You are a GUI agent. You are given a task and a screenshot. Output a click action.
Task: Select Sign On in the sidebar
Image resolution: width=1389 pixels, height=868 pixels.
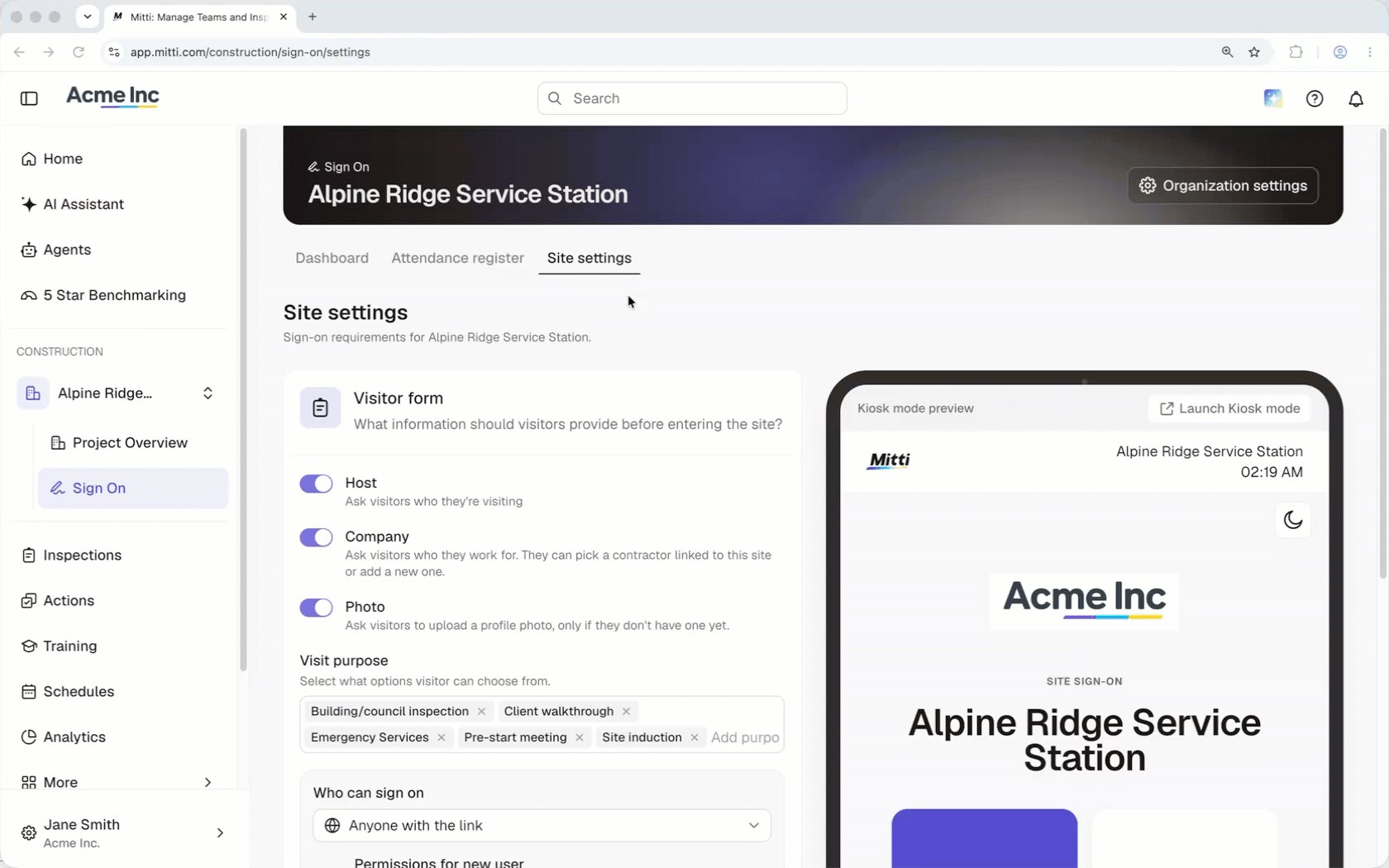[x=132, y=489]
